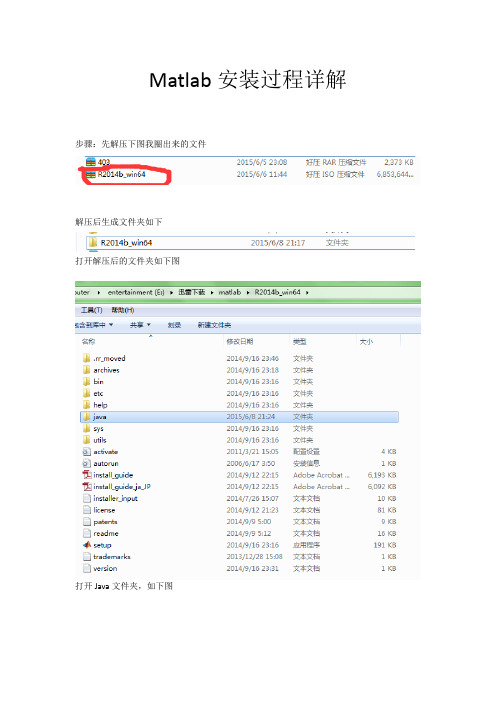Screen dimensions: 496x702
Task: Select the readme file name
Action: click(x=106, y=534)
